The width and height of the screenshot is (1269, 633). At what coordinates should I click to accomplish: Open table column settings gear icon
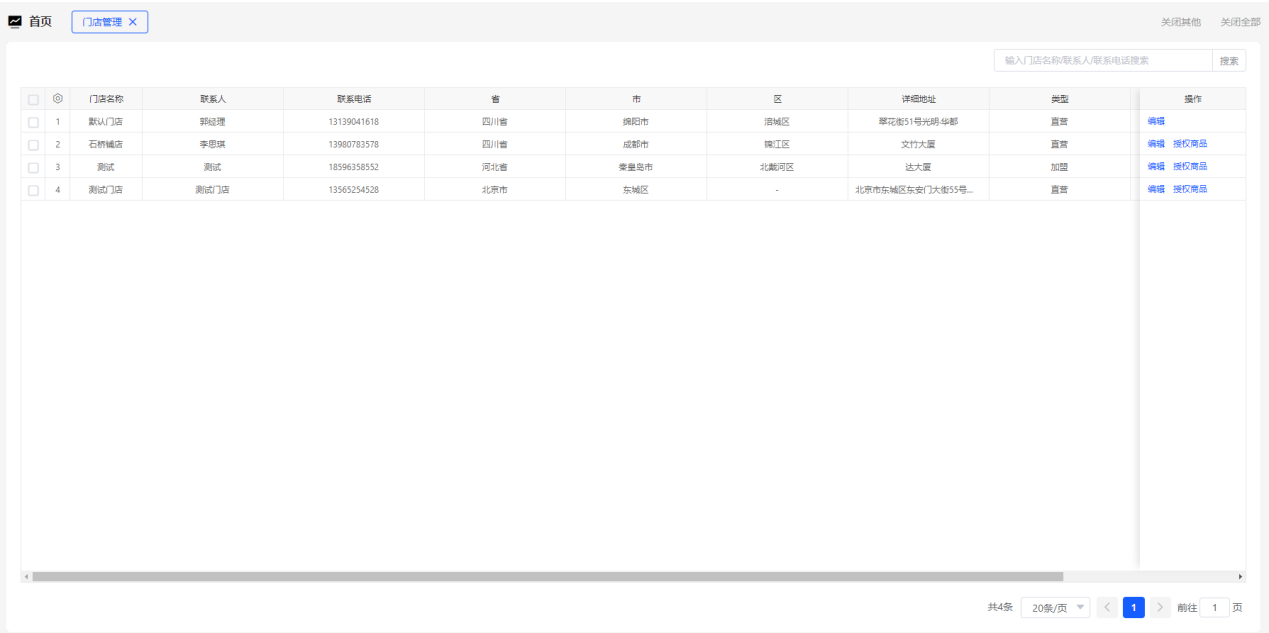point(58,99)
